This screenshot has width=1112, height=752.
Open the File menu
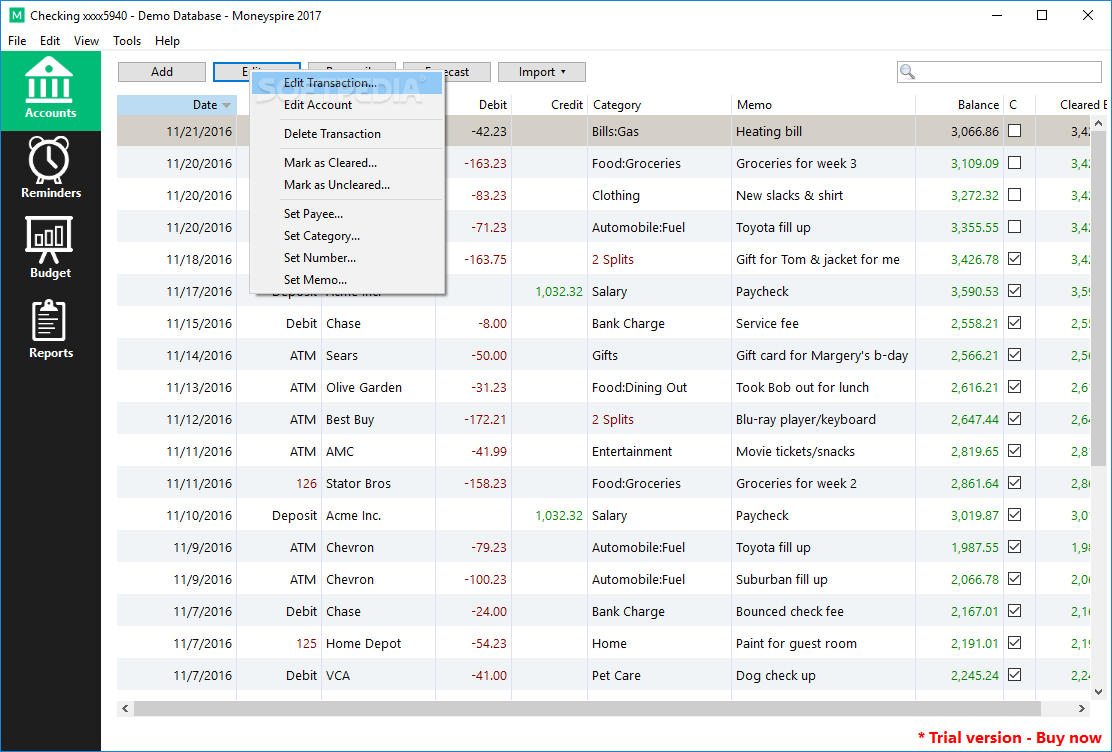point(17,41)
